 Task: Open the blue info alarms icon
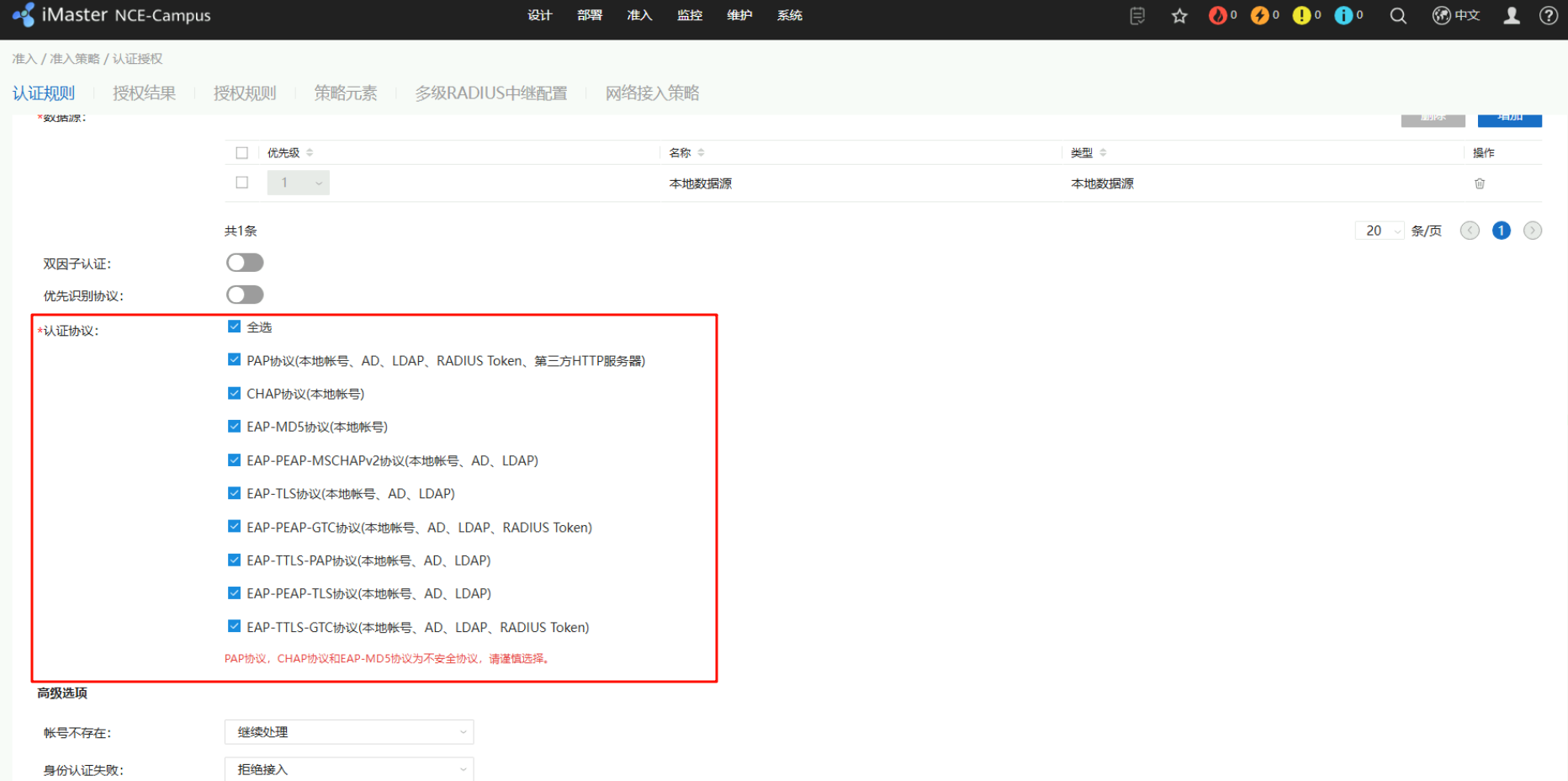pos(1343,15)
